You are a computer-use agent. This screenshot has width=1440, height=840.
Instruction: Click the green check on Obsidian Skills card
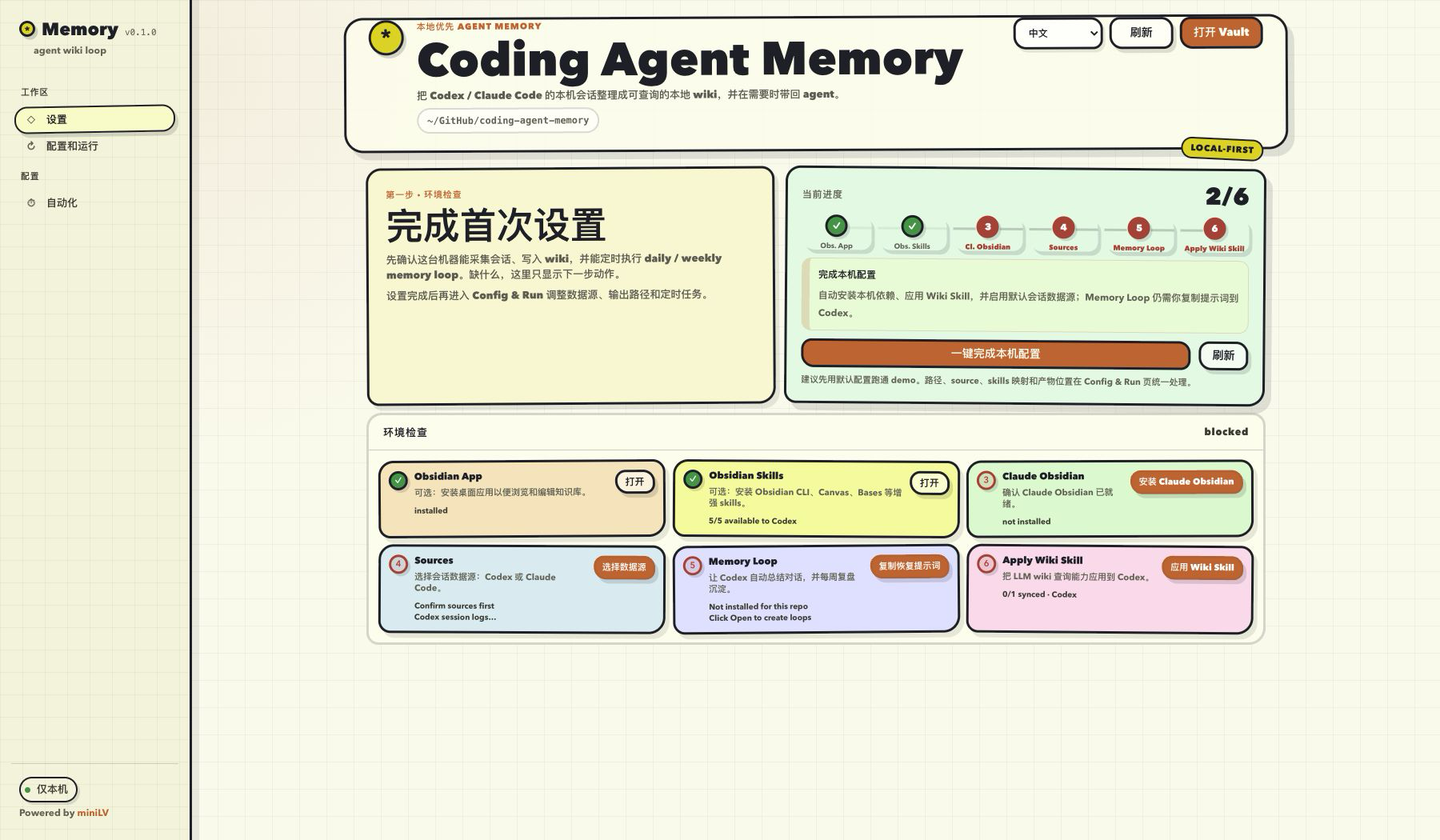click(693, 479)
